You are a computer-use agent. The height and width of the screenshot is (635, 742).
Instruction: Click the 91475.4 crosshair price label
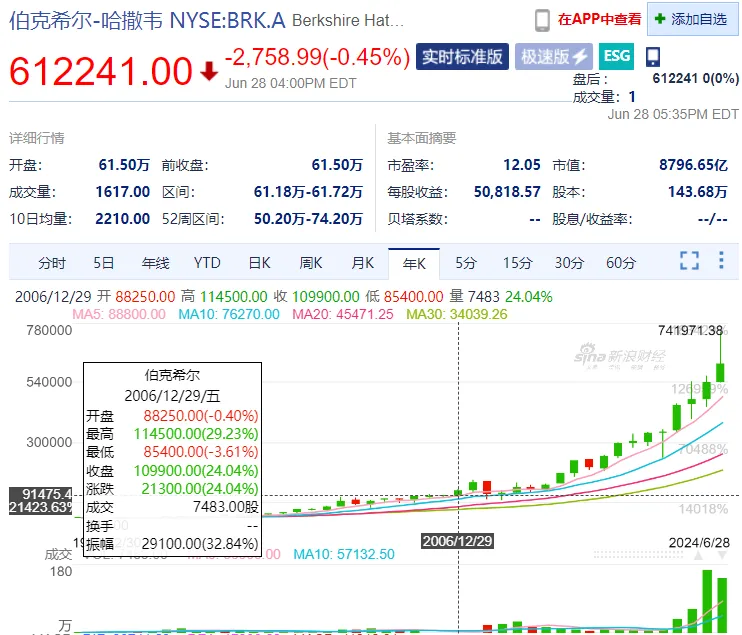pos(41,494)
